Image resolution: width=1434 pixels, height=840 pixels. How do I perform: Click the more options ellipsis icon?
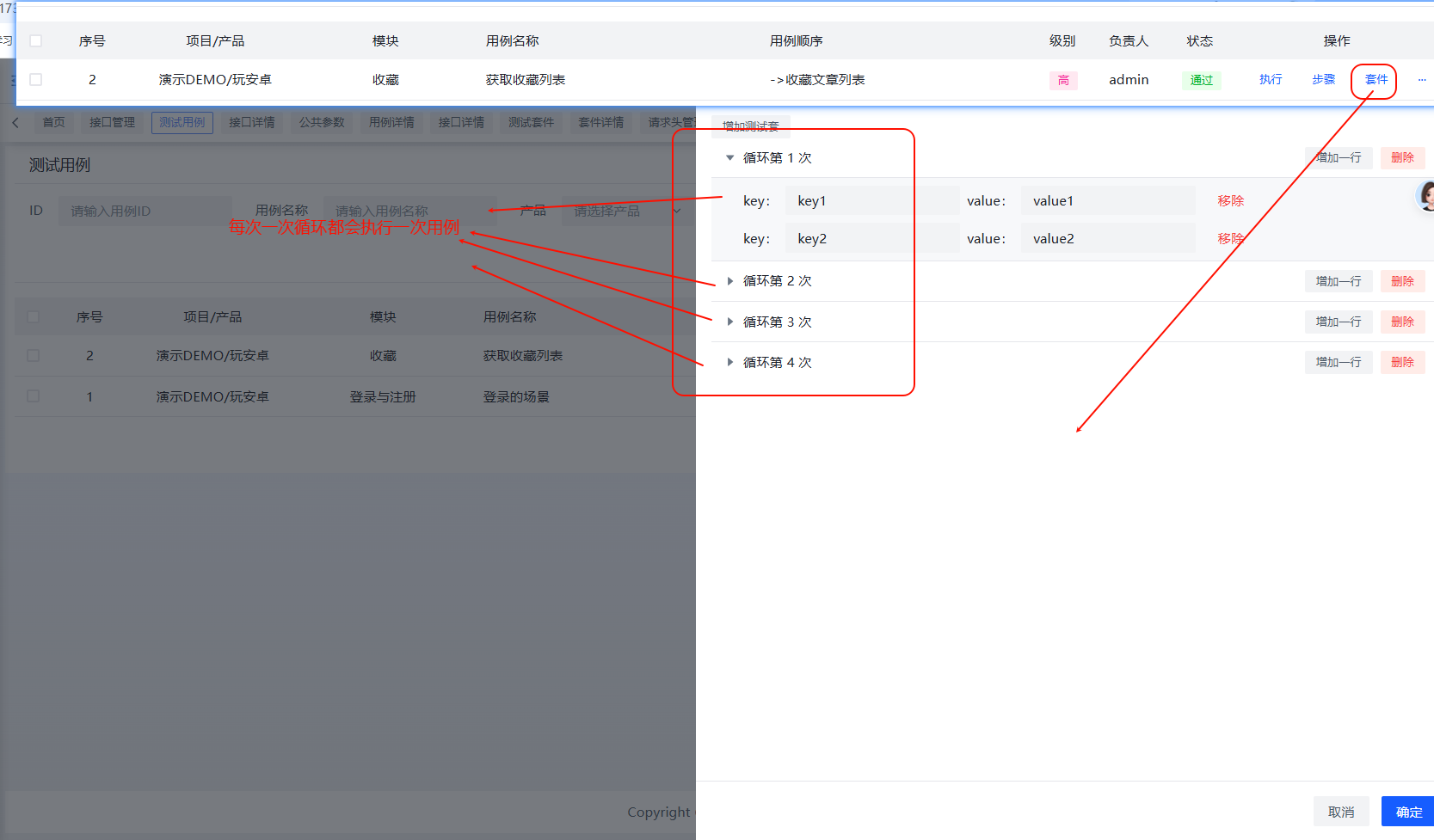pyautogui.click(x=1421, y=80)
